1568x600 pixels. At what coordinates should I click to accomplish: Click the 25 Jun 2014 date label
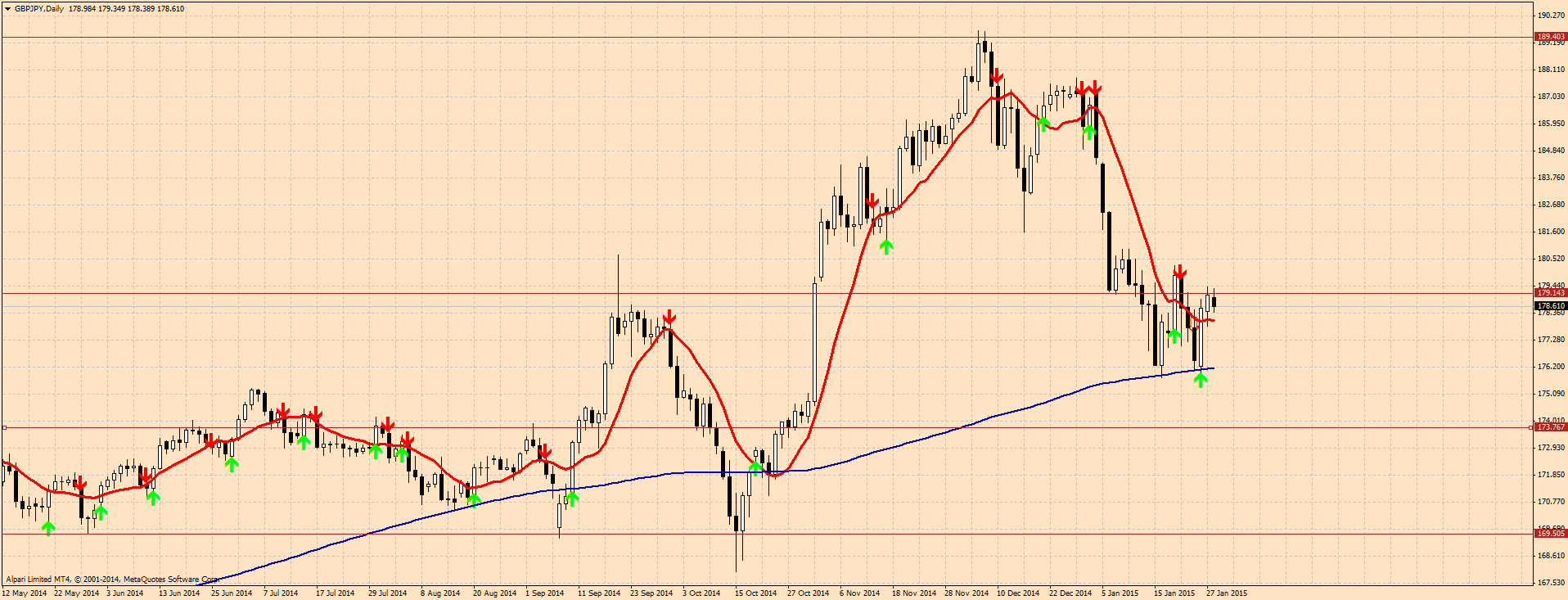232,593
